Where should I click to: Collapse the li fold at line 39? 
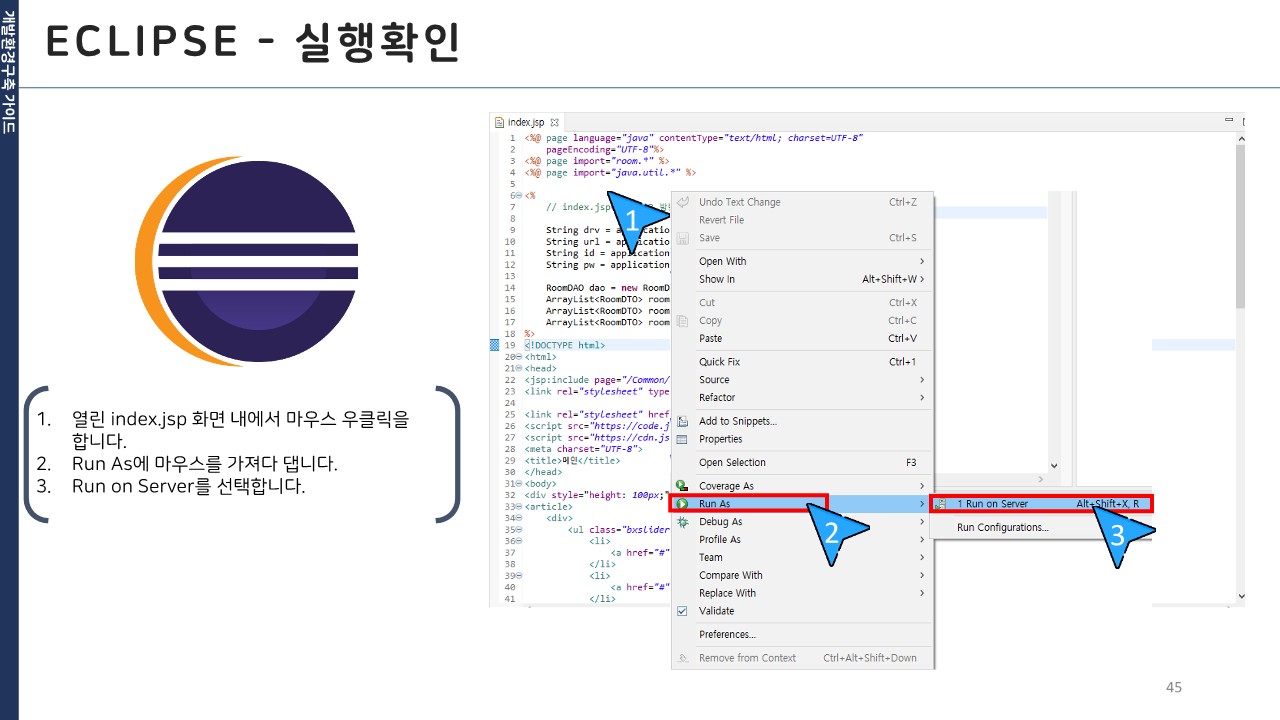click(520, 576)
